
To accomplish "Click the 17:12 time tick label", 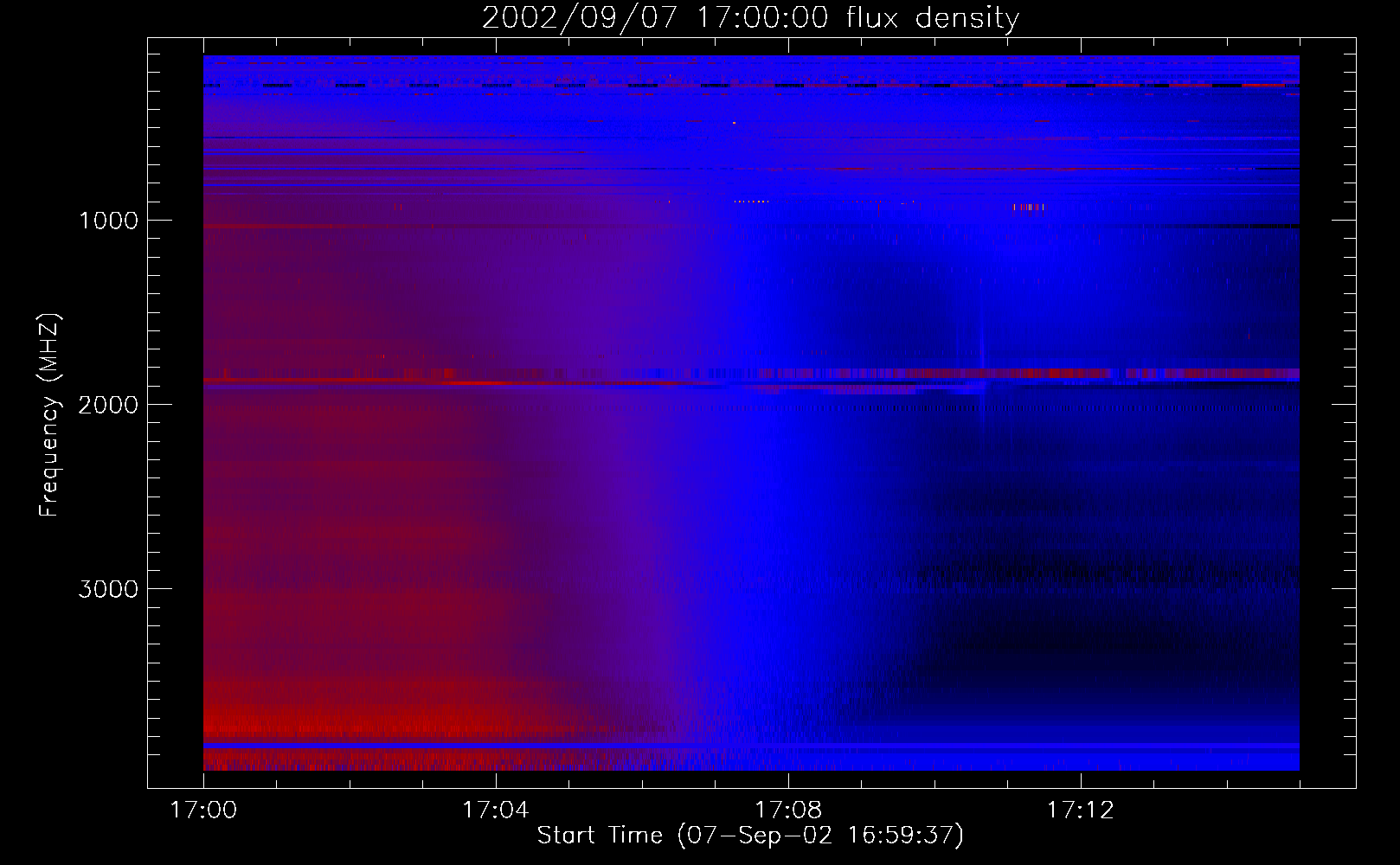I will click(x=1081, y=810).
